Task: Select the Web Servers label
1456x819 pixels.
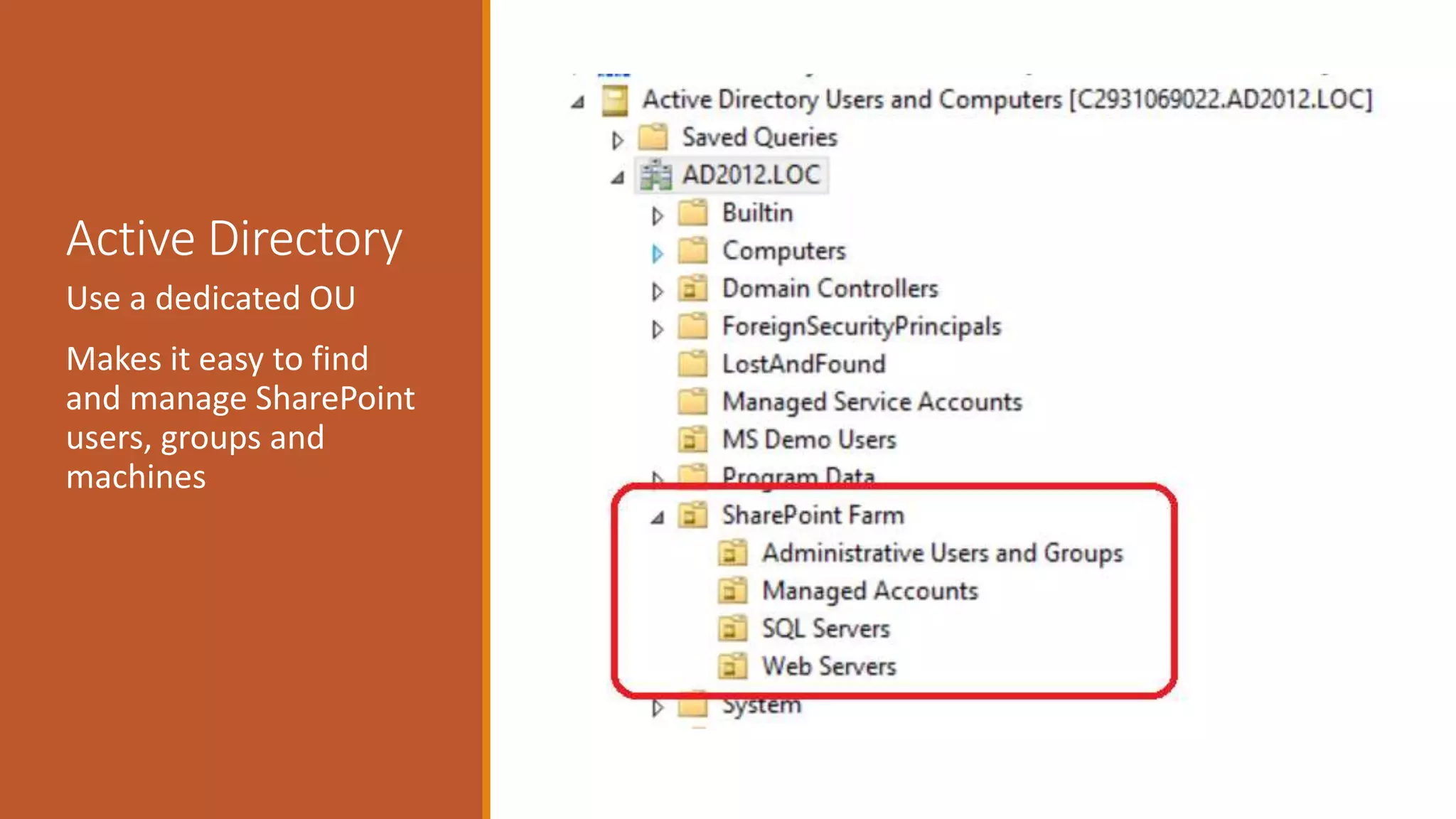Action: click(829, 666)
